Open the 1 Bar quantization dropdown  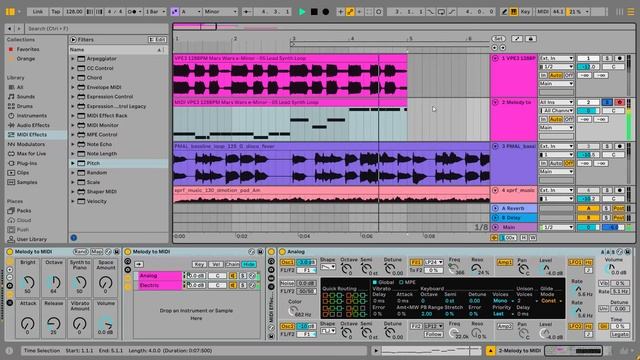[x=156, y=12]
